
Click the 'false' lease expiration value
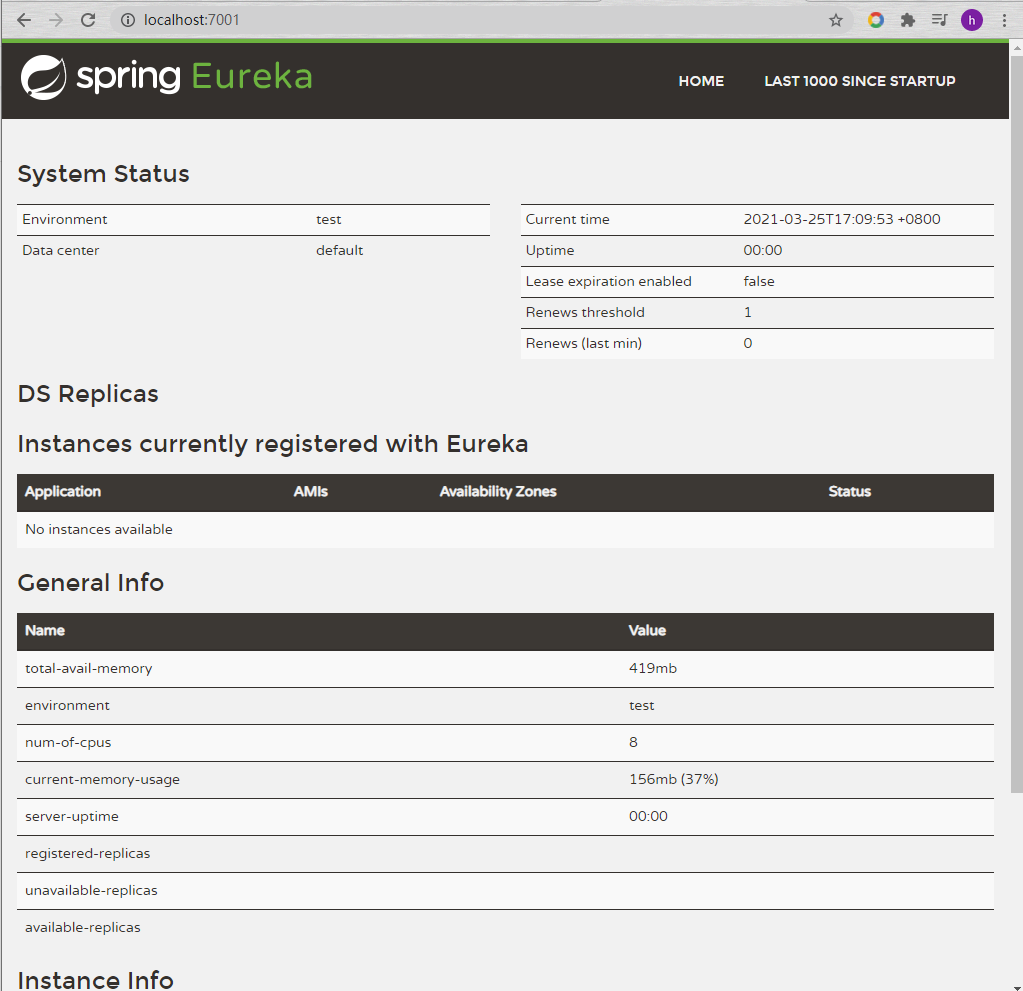[759, 281]
